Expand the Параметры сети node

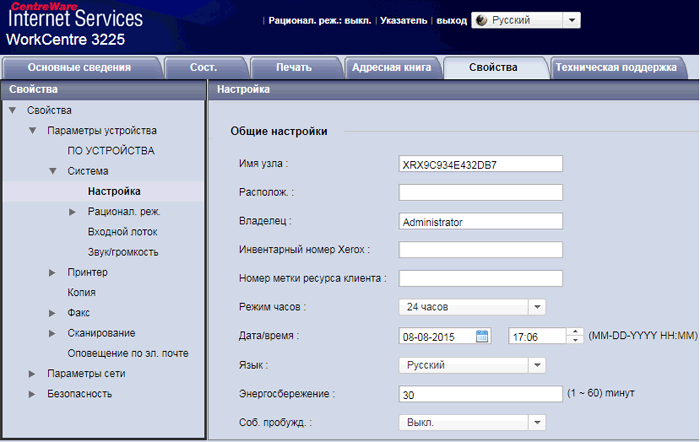click(32, 374)
